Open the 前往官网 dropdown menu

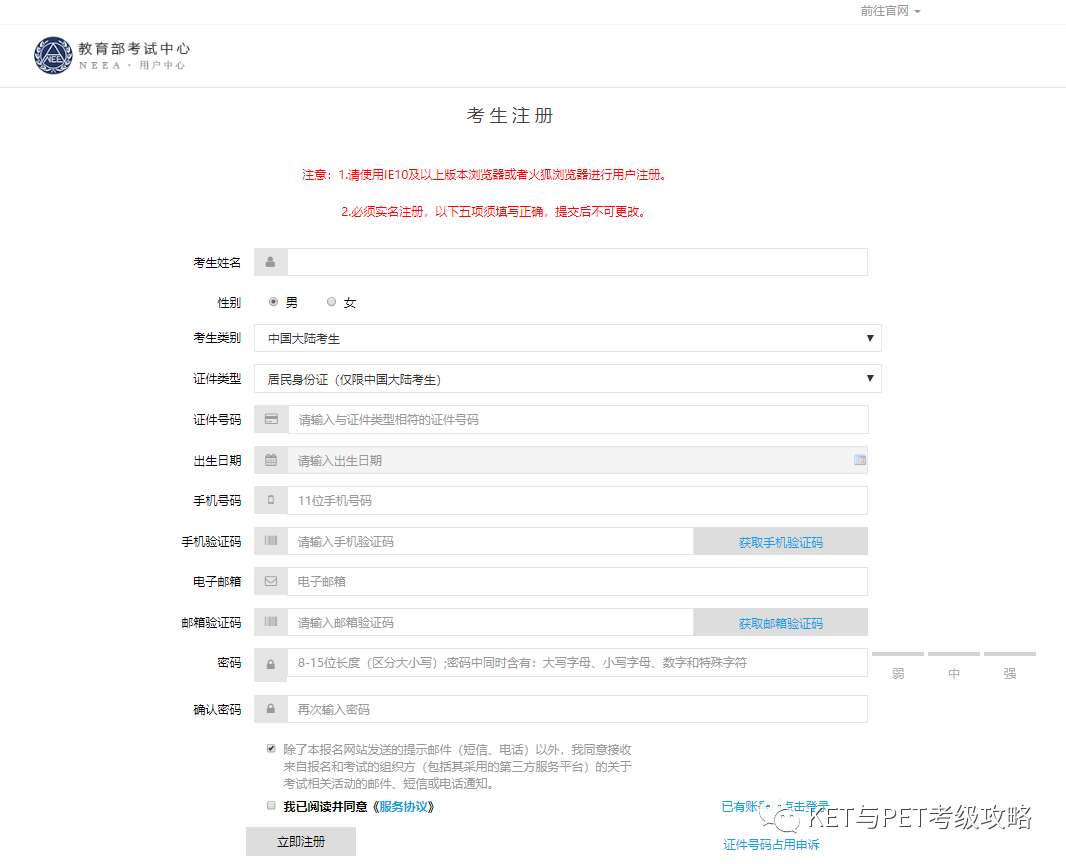890,11
